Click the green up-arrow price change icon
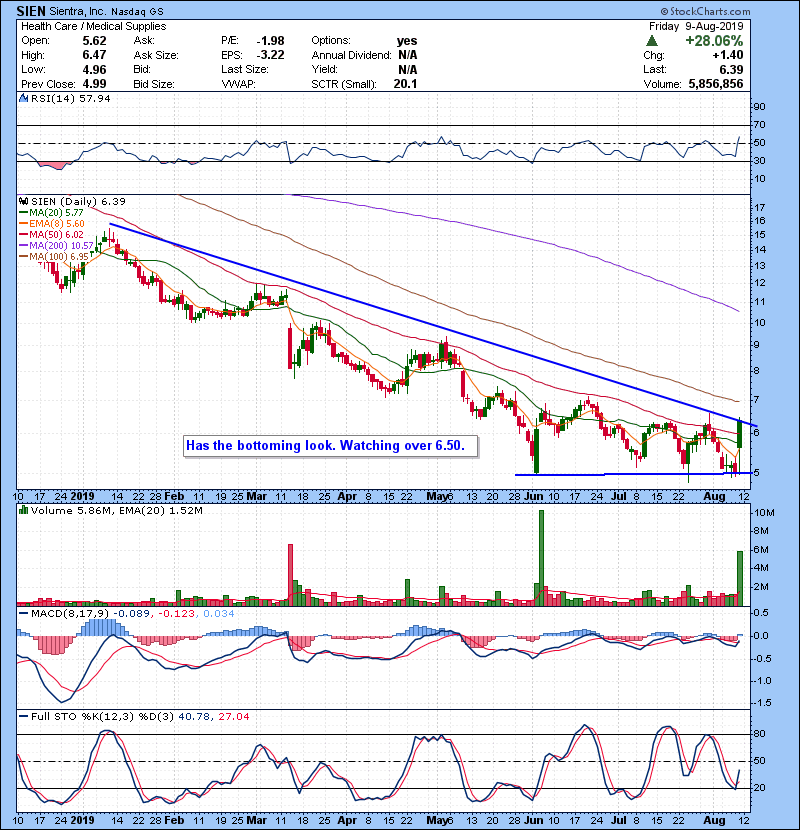 (x=652, y=40)
